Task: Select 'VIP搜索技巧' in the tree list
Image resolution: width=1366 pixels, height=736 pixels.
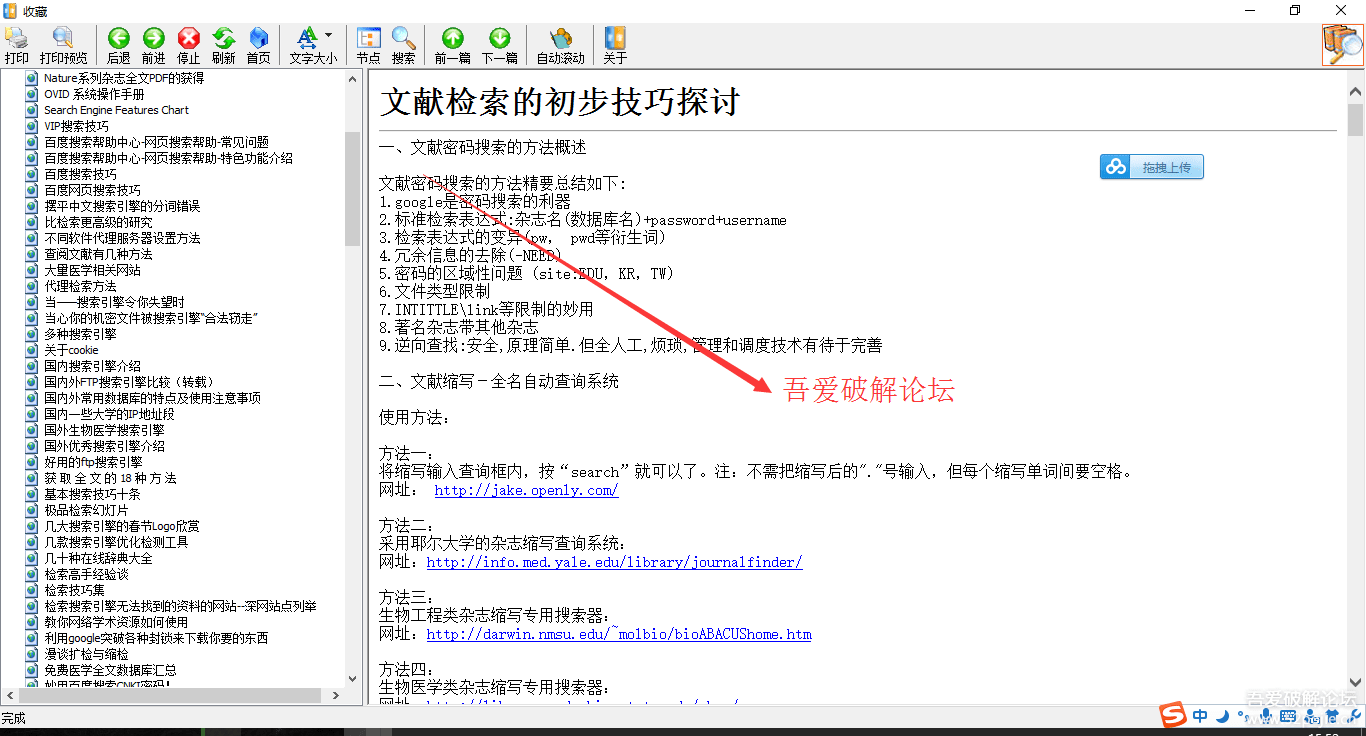Action: [x=76, y=126]
